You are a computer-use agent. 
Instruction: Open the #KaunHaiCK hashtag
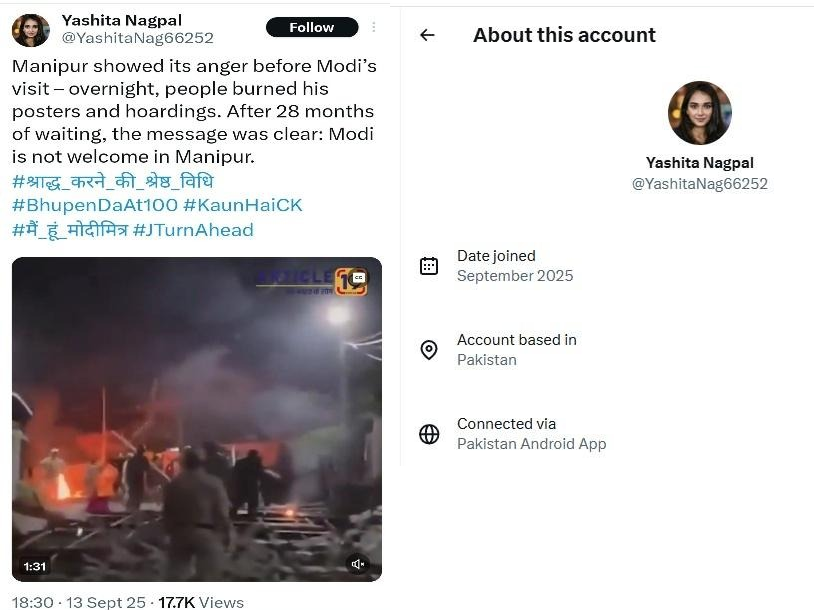point(242,205)
